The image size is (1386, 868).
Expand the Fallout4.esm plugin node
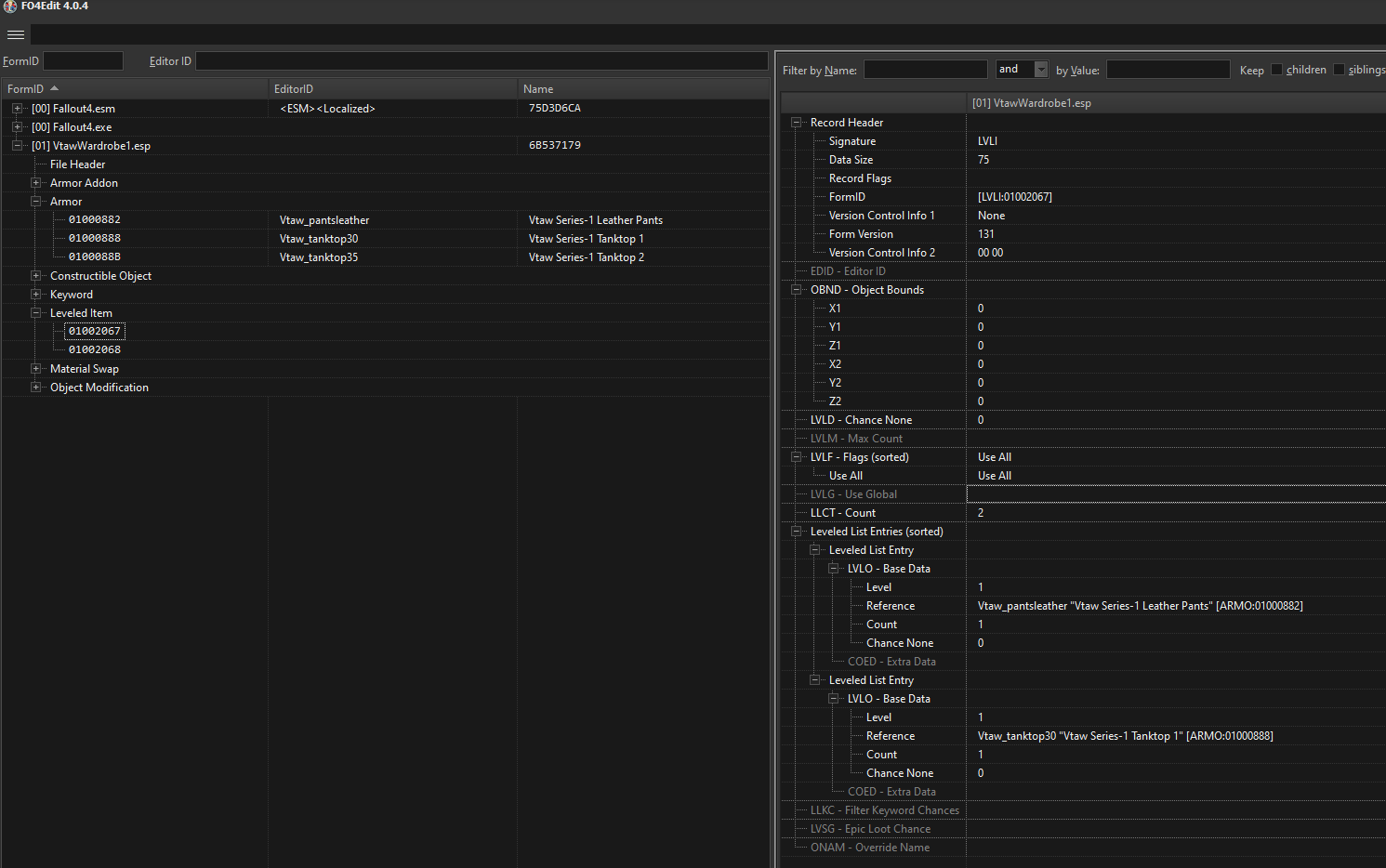coord(17,109)
